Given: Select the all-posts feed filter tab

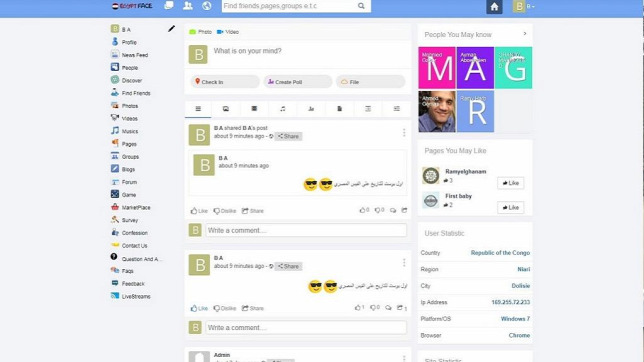Looking at the screenshot, I should coord(198,109).
